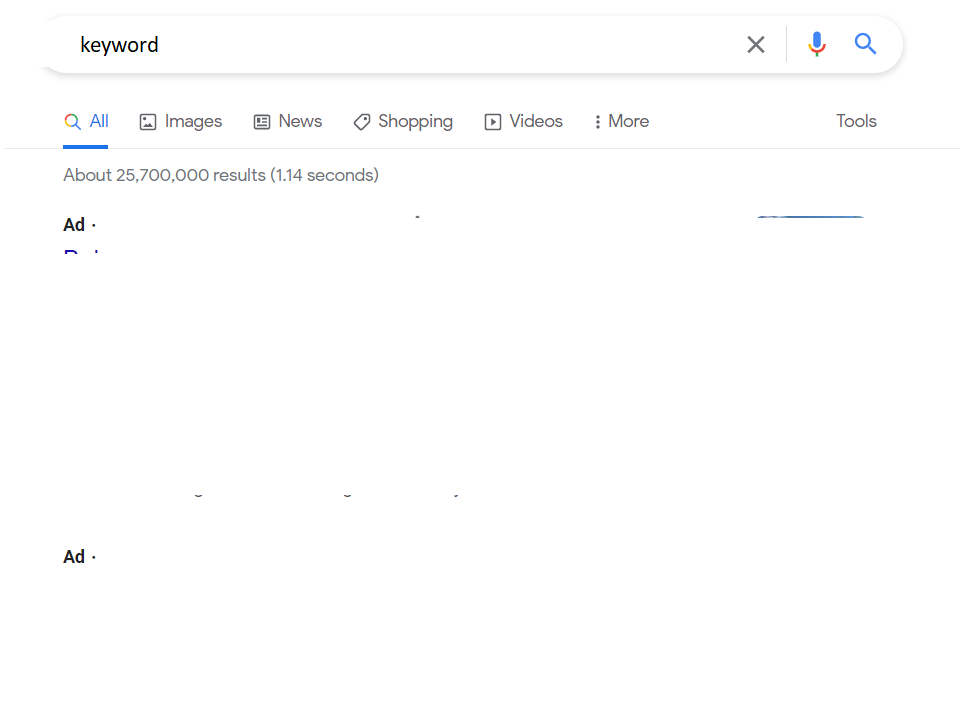This screenshot has width=960, height=728.
Task: Click the colored magnifier icon beside All
Action: coord(72,121)
